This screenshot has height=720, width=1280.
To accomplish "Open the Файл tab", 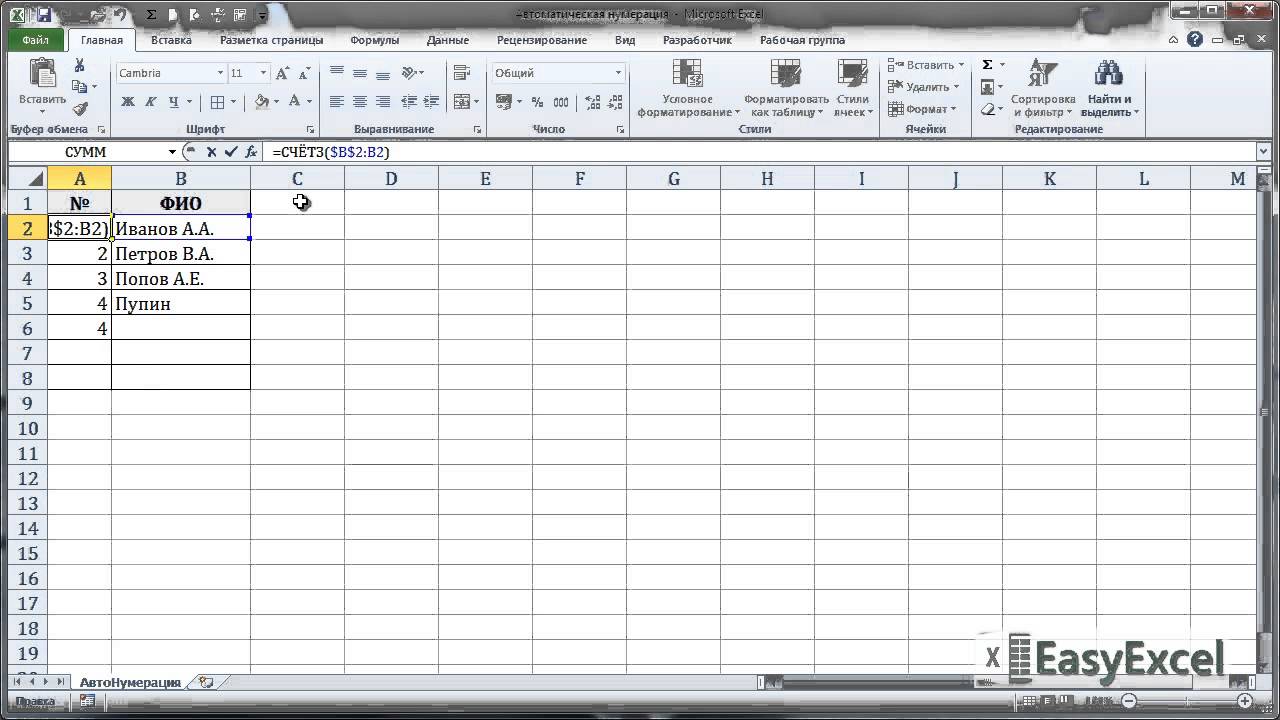I will 35,40.
